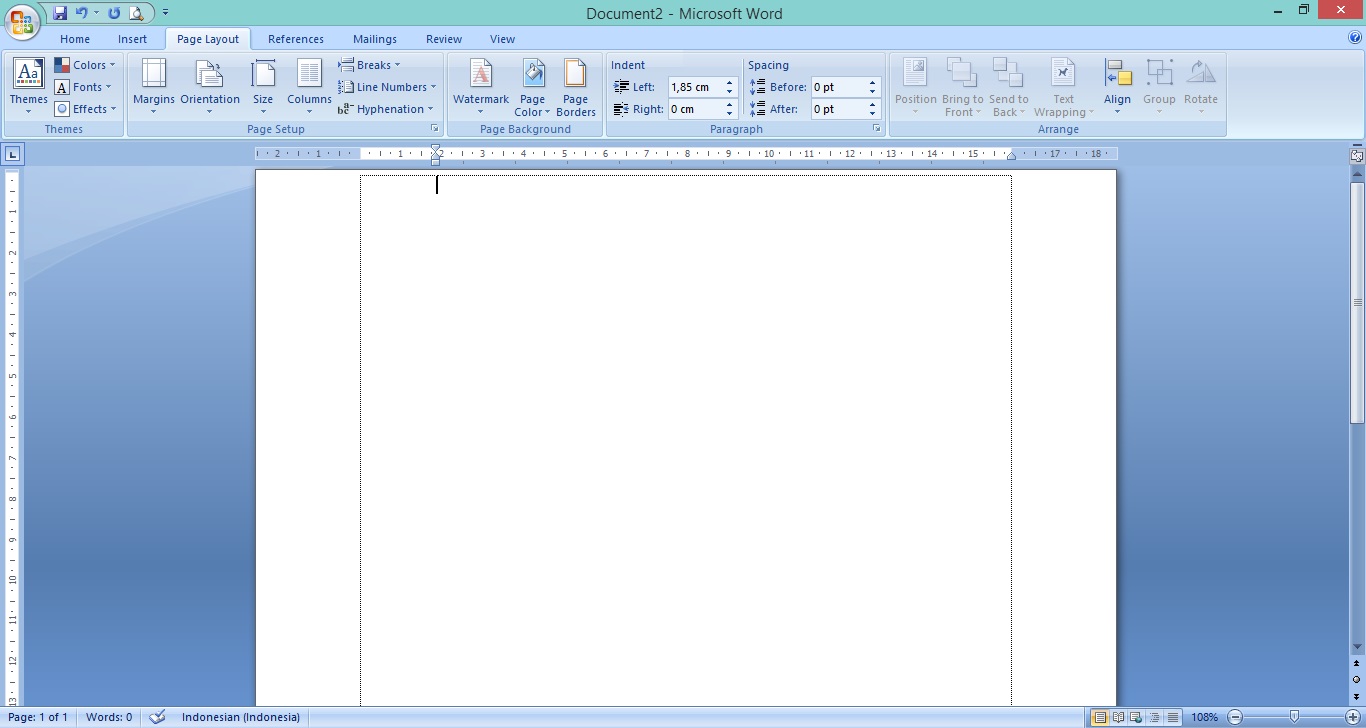Viewport: 1366px width, 728px height.
Task: Open the Breaks dropdown
Action: coord(369,65)
